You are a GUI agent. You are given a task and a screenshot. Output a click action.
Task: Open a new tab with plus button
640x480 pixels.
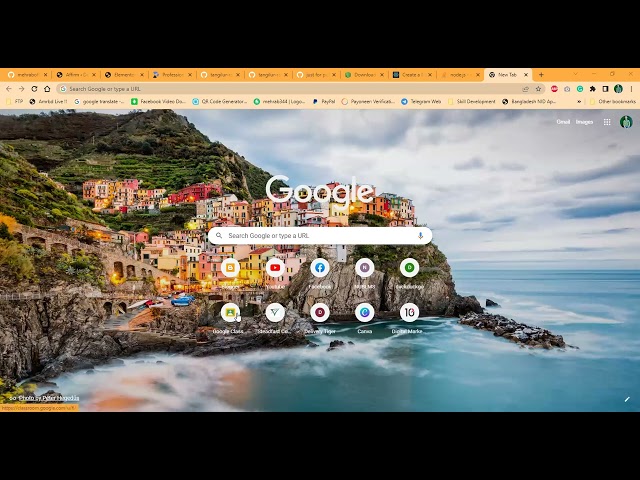coord(541,75)
